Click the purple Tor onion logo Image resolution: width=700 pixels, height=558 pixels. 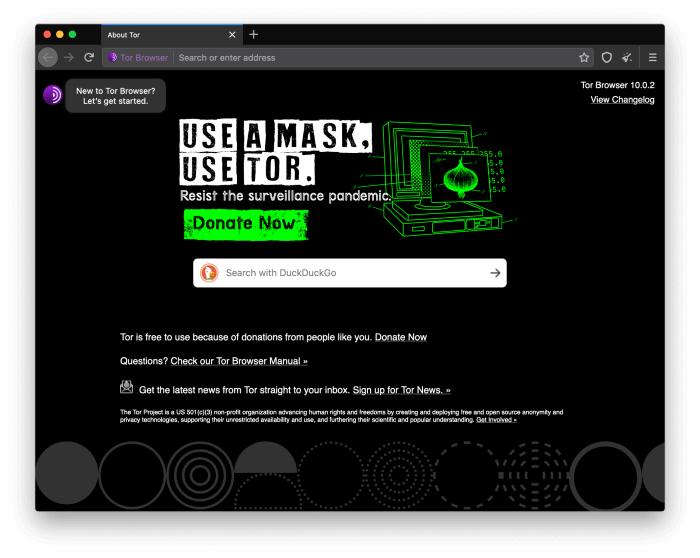53,95
